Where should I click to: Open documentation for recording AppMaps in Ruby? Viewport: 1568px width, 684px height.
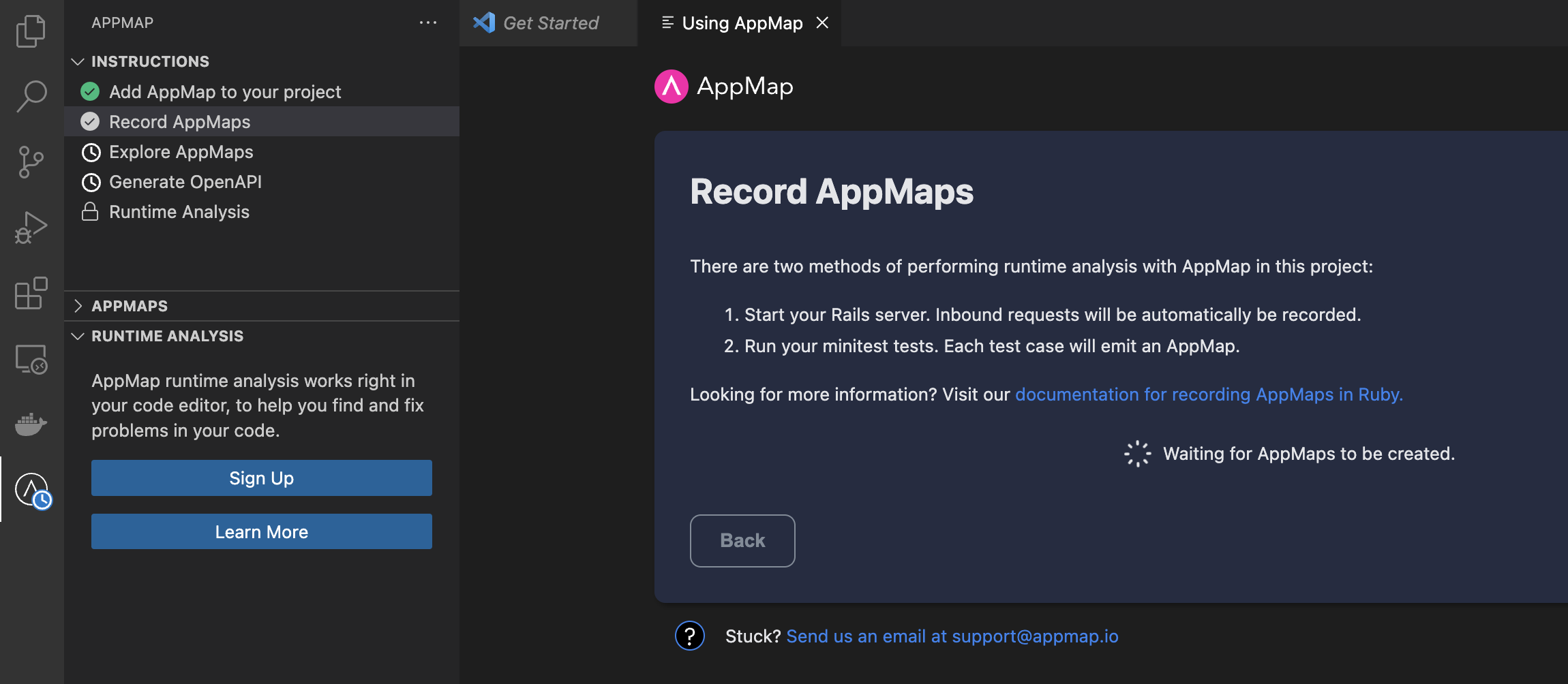click(1209, 394)
